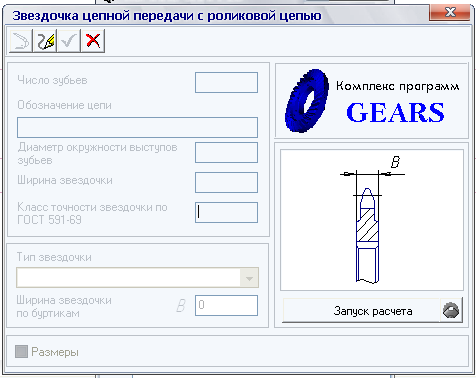Close the sprocket dialog window
This screenshot has width=476, height=378.
(451, 13)
